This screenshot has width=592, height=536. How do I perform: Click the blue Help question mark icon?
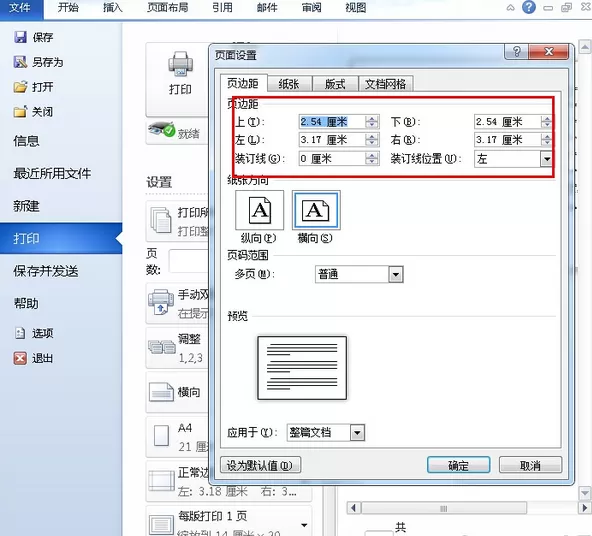tap(529, 7)
